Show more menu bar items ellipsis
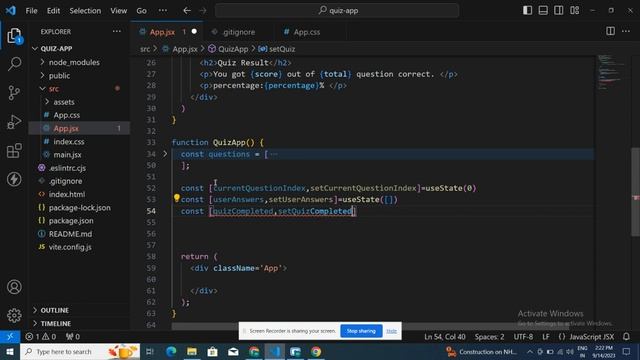This screenshot has width=640, height=360. point(163,11)
